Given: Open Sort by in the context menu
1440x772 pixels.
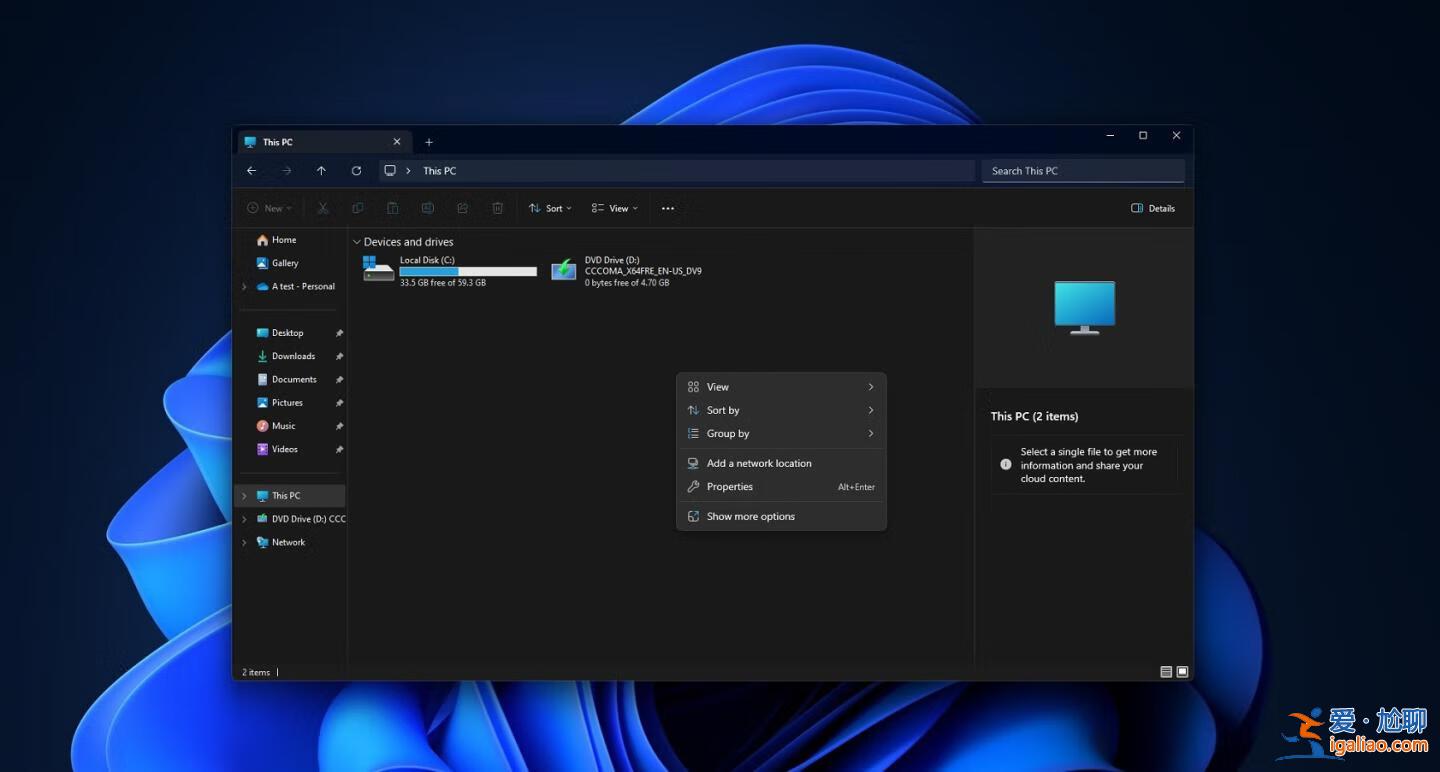Looking at the screenshot, I should coord(722,410).
